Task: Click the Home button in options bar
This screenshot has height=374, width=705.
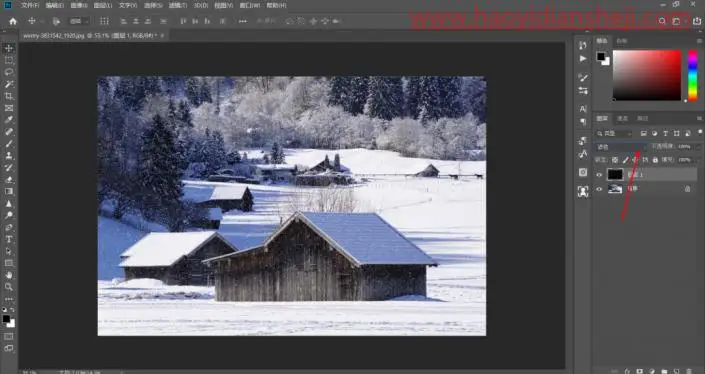Action: (x=13, y=21)
